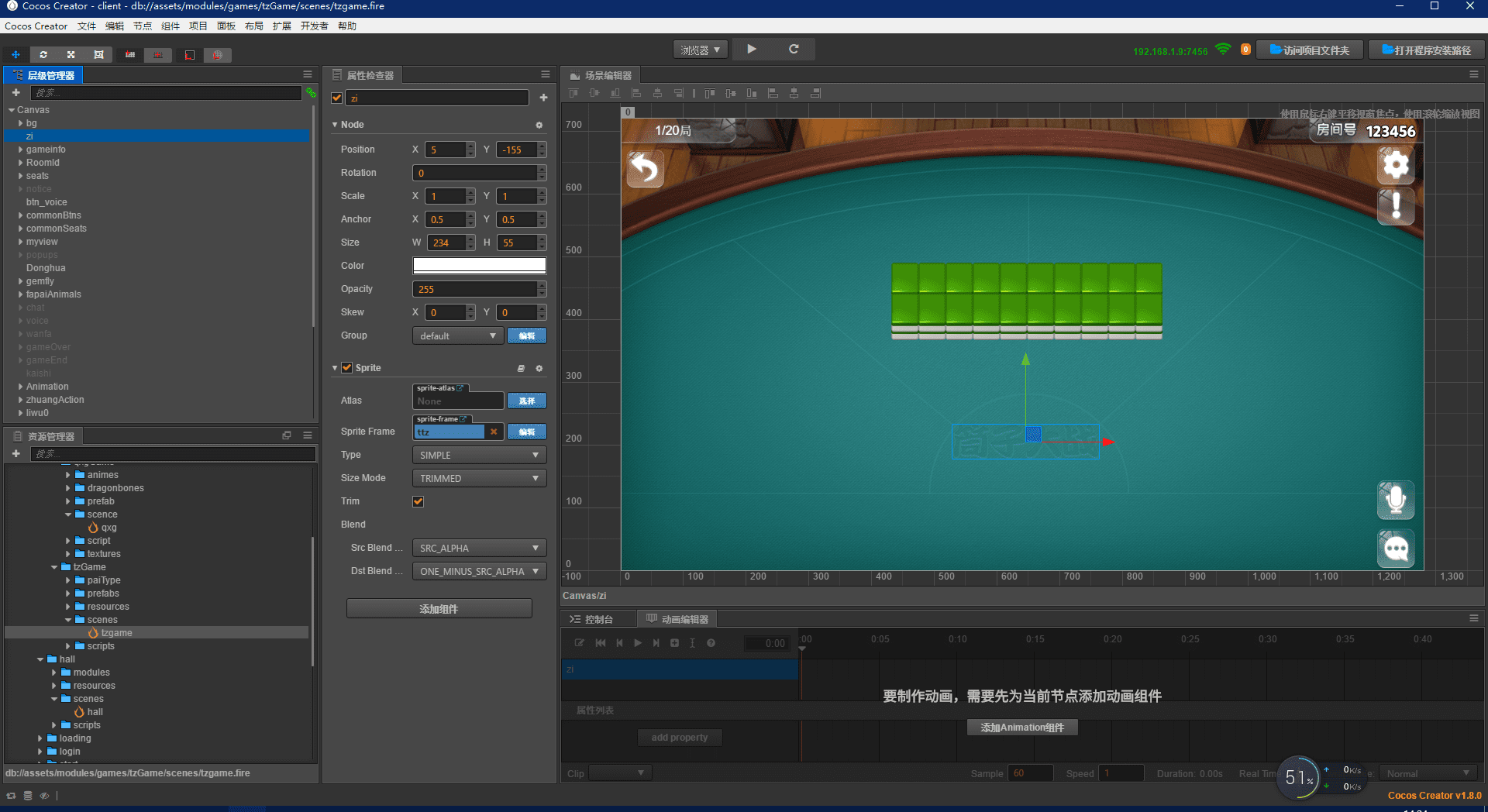Click 访问项目文件夹 button
Screen dimensions: 1488x812
pyautogui.click(x=1310, y=50)
